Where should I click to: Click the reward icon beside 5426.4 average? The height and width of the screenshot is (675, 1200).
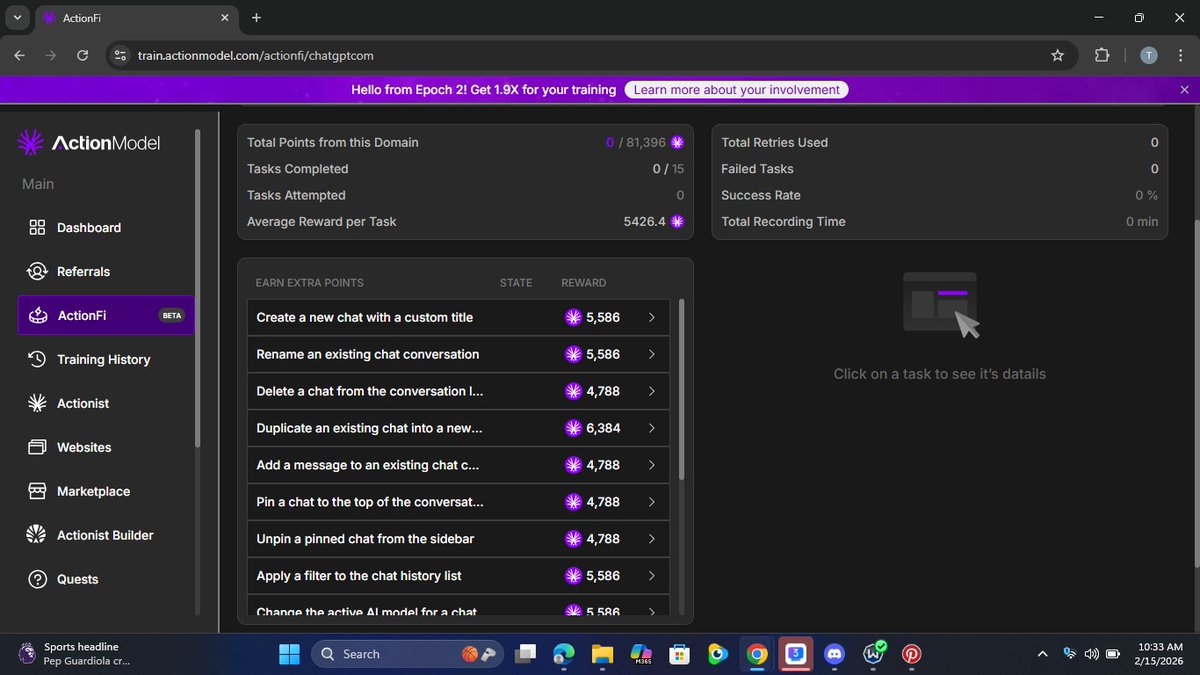(x=677, y=222)
